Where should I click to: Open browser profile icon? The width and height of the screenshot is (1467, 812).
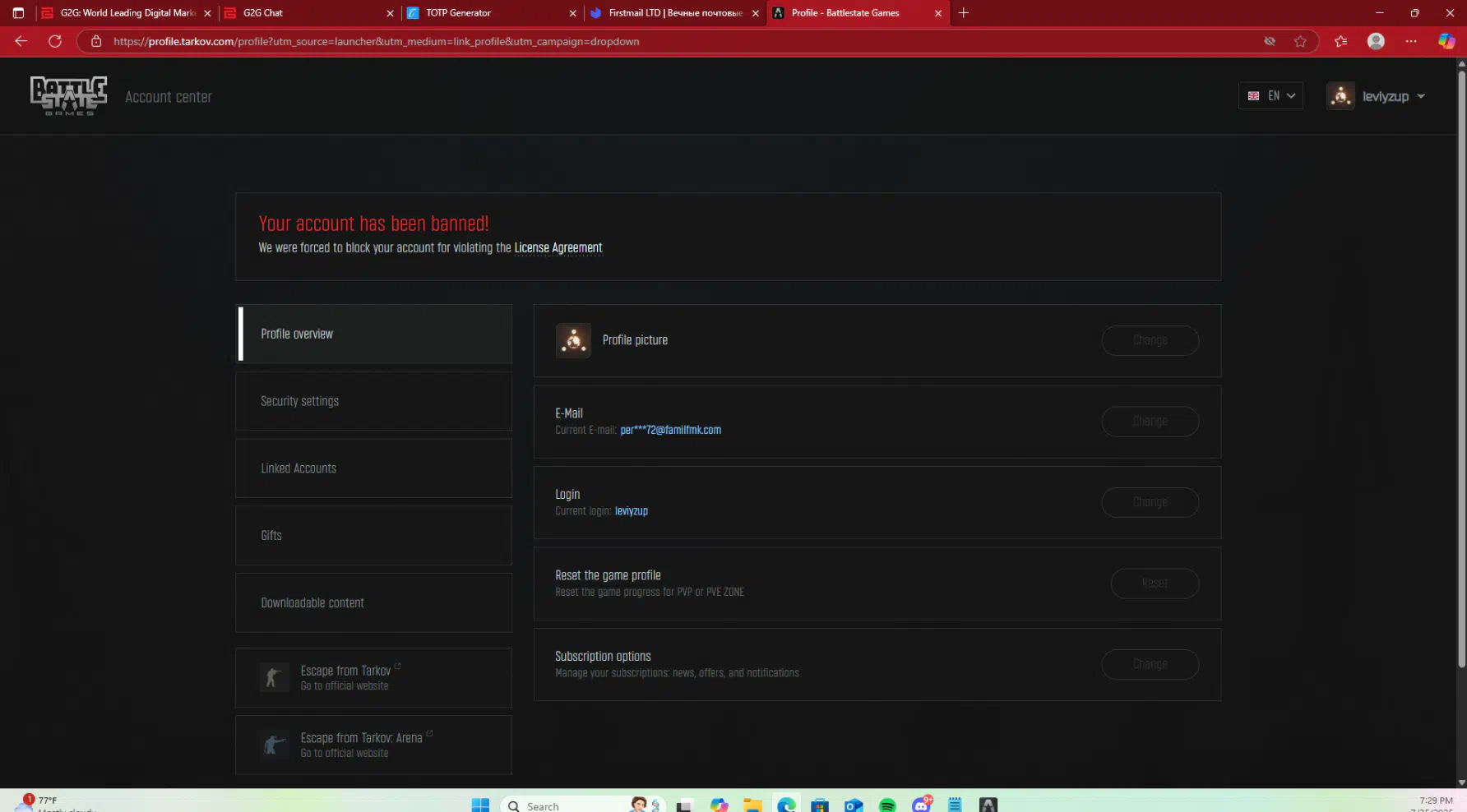(x=1376, y=41)
